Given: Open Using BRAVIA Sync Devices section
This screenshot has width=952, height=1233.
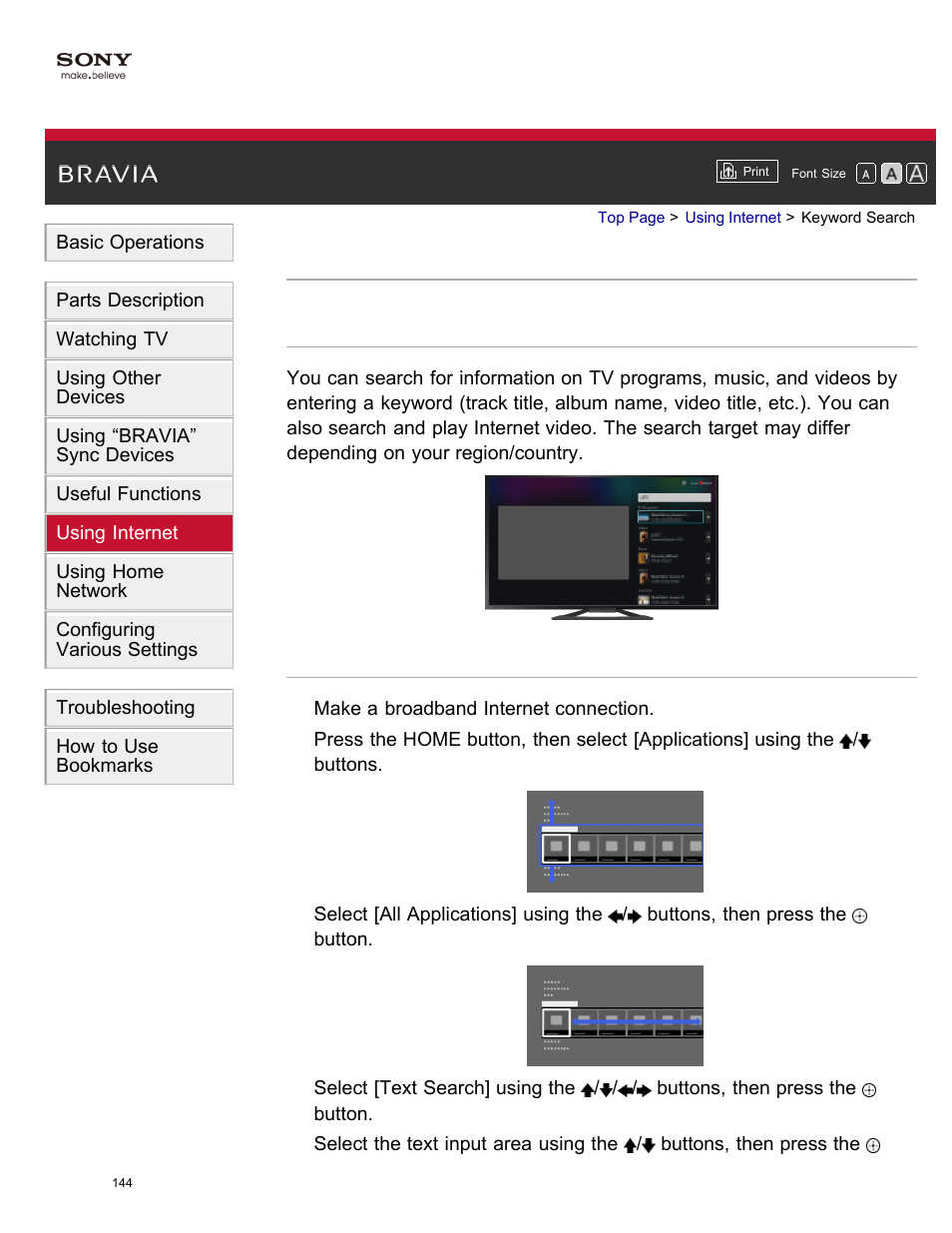Looking at the screenshot, I should click(139, 445).
